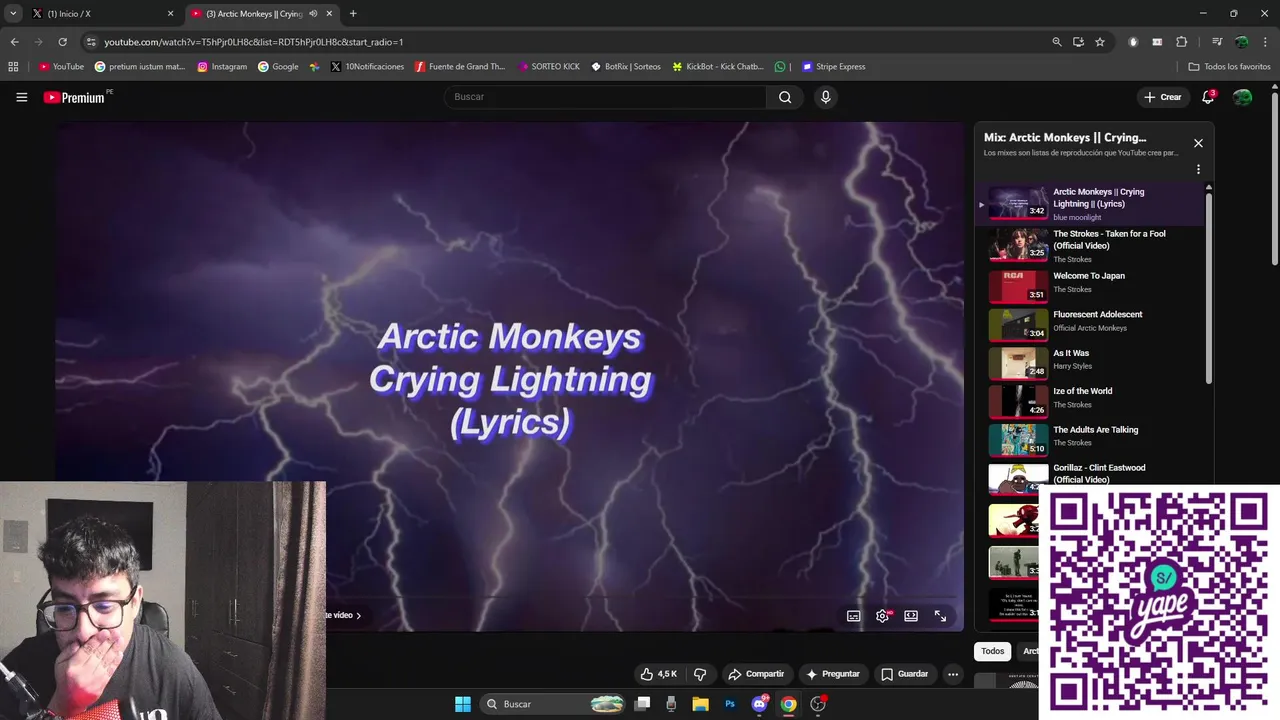Open the tab search dropdown arrow
The image size is (1280, 720).
pyautogui.click(x=13, y=14)
